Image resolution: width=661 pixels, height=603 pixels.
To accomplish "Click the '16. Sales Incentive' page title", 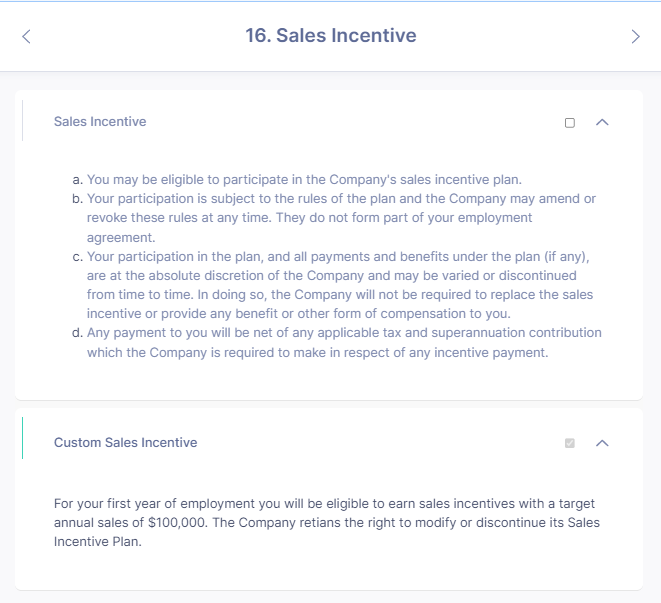I will pyautogui.click(x=331, y=35).
